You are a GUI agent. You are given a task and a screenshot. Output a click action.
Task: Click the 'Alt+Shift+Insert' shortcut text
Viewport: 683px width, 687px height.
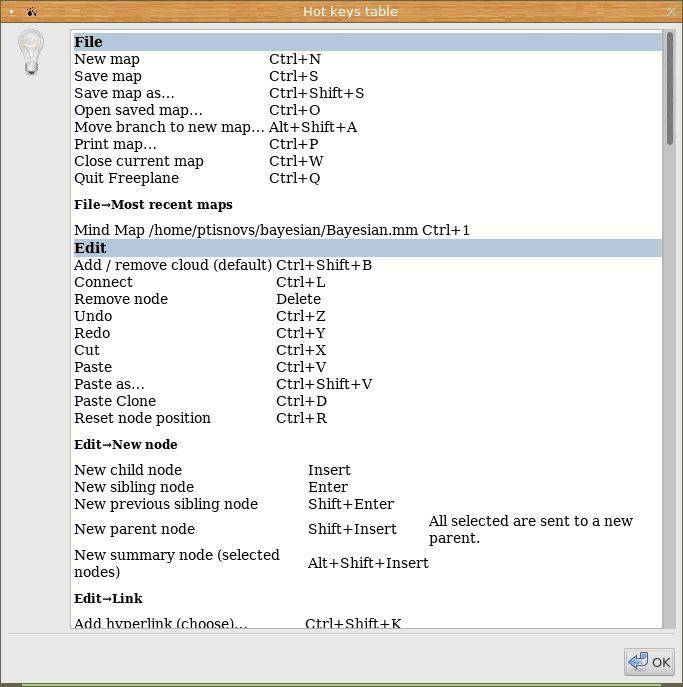(368, 563)
